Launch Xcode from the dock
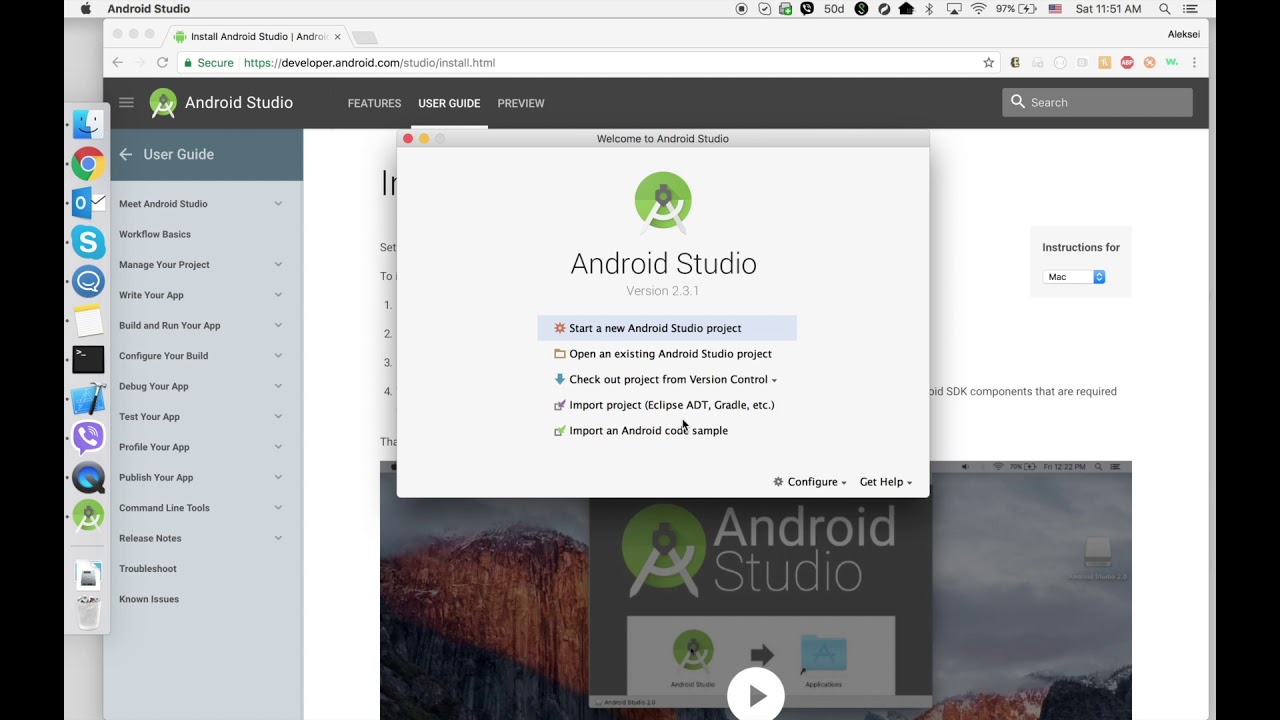 [x=88, y=398]
